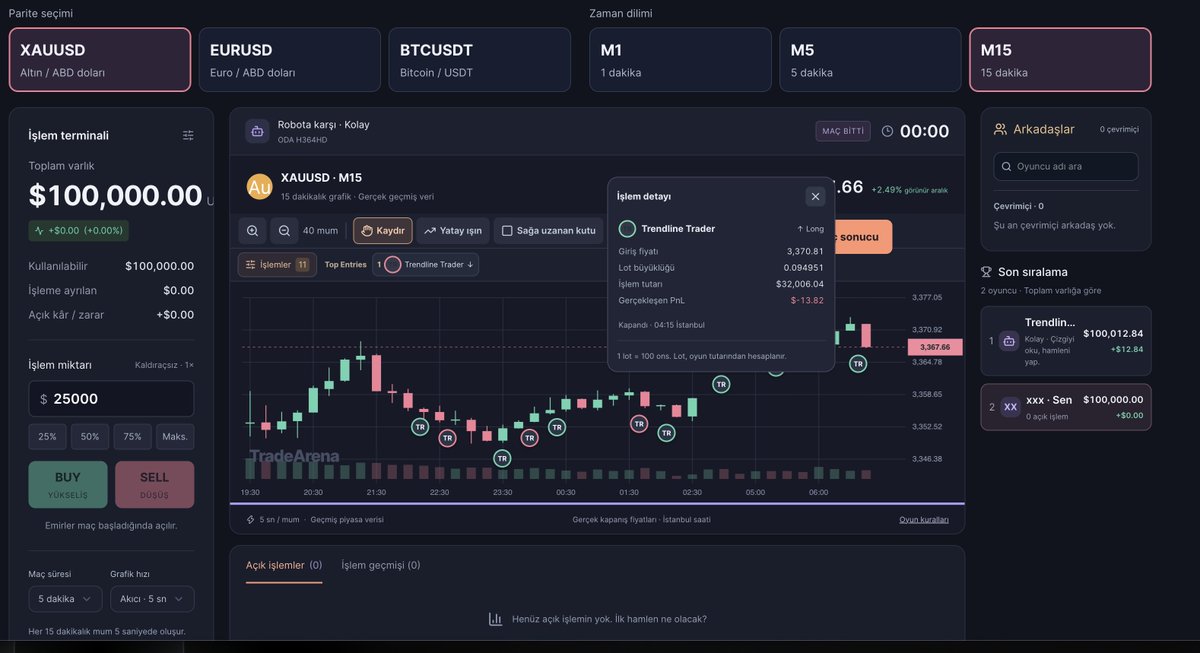1200x653 pixels.
Task: Click the Arkadaşlar people icon
Action: pos(1000,129)
